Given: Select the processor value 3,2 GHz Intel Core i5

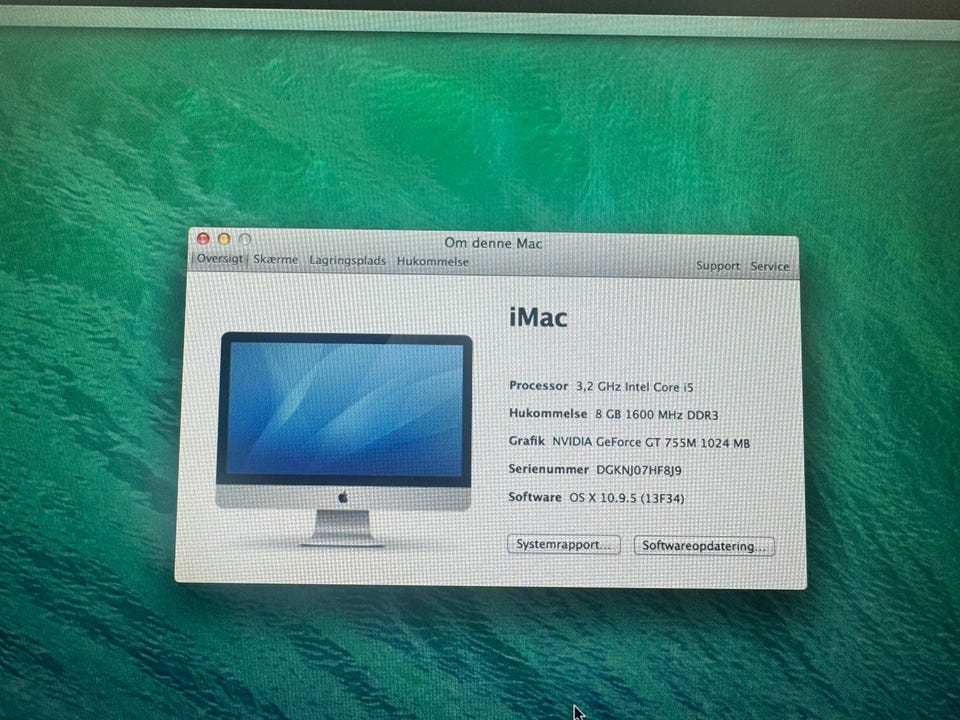Looking at the screenshot, I should [634, 387].
